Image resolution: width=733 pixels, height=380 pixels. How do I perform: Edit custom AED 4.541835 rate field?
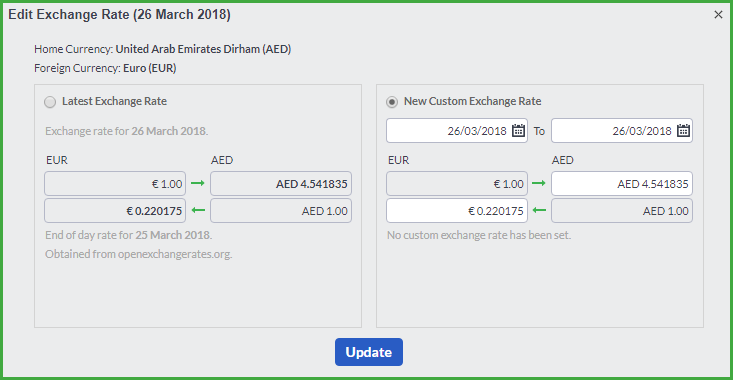click(x=622, y=183)
